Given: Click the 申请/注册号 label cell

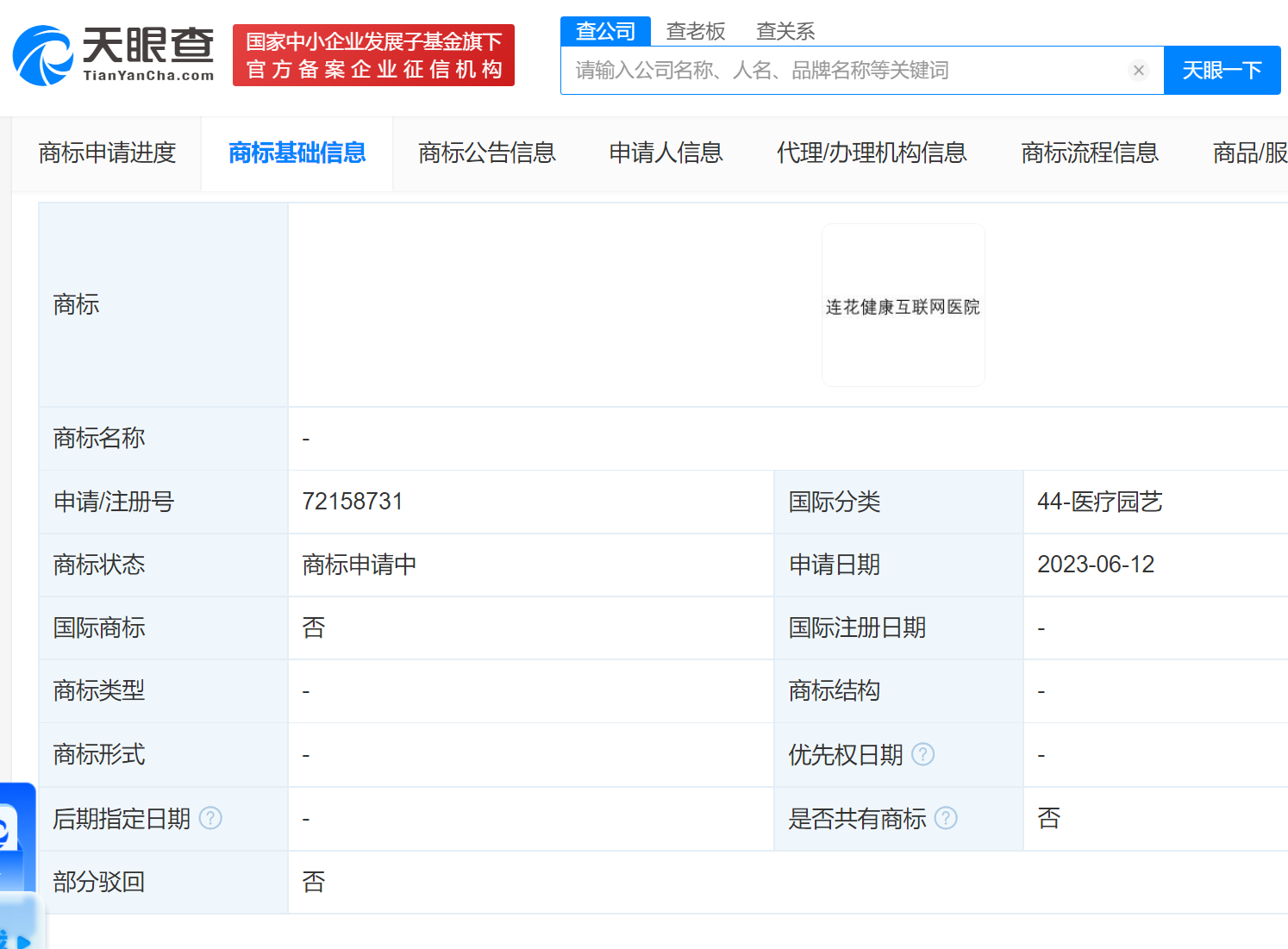Looking at the screenshot, I should point(163,502).
